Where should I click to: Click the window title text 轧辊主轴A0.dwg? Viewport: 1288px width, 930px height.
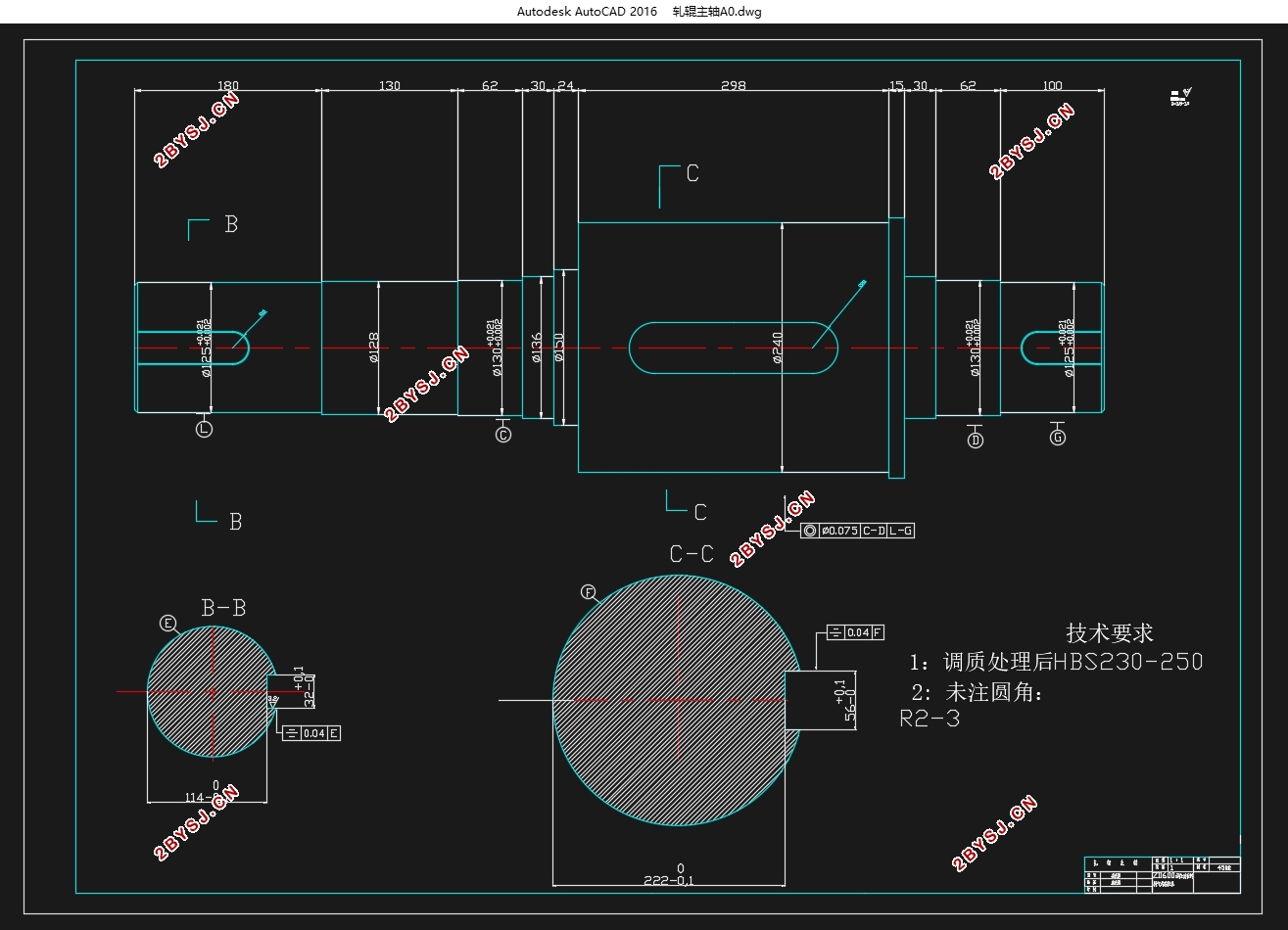point(716,12)
